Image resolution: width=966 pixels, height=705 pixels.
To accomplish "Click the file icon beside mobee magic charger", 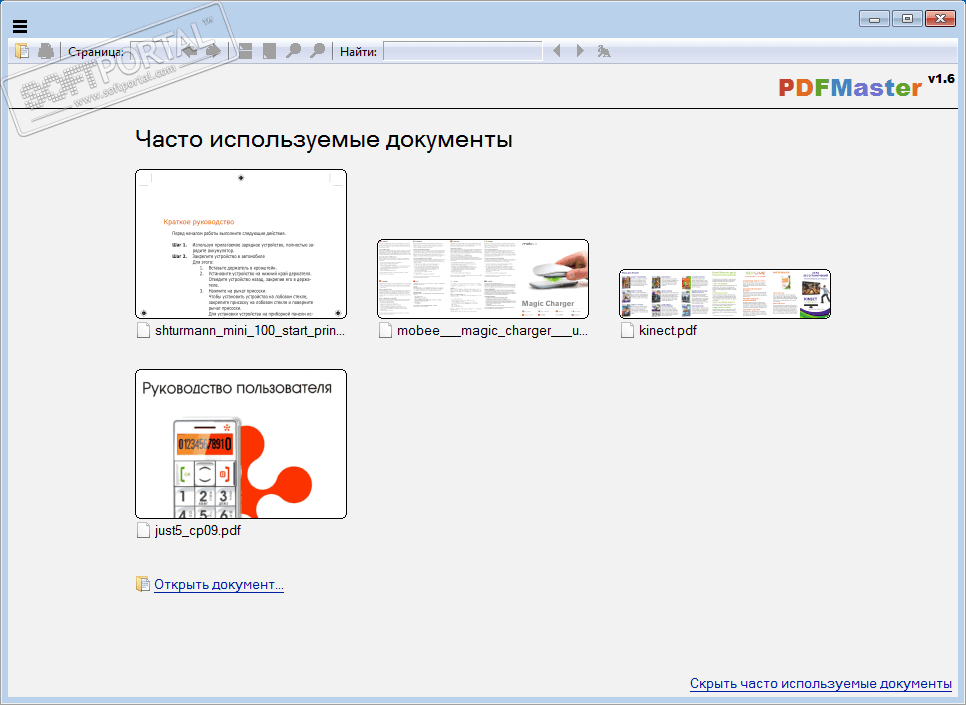I will [x=385, y=330].
